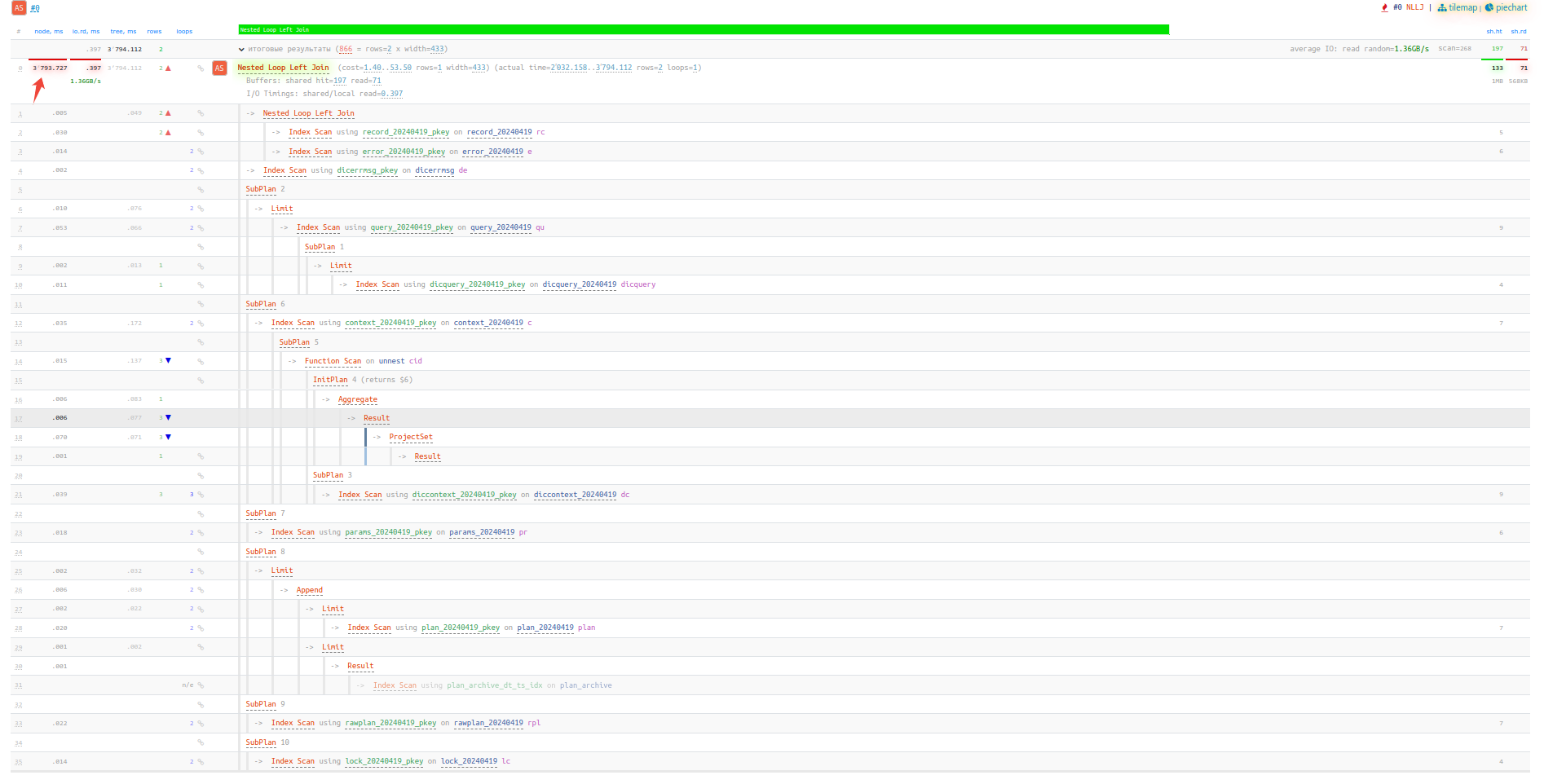Click the piechart icon

1489,7
